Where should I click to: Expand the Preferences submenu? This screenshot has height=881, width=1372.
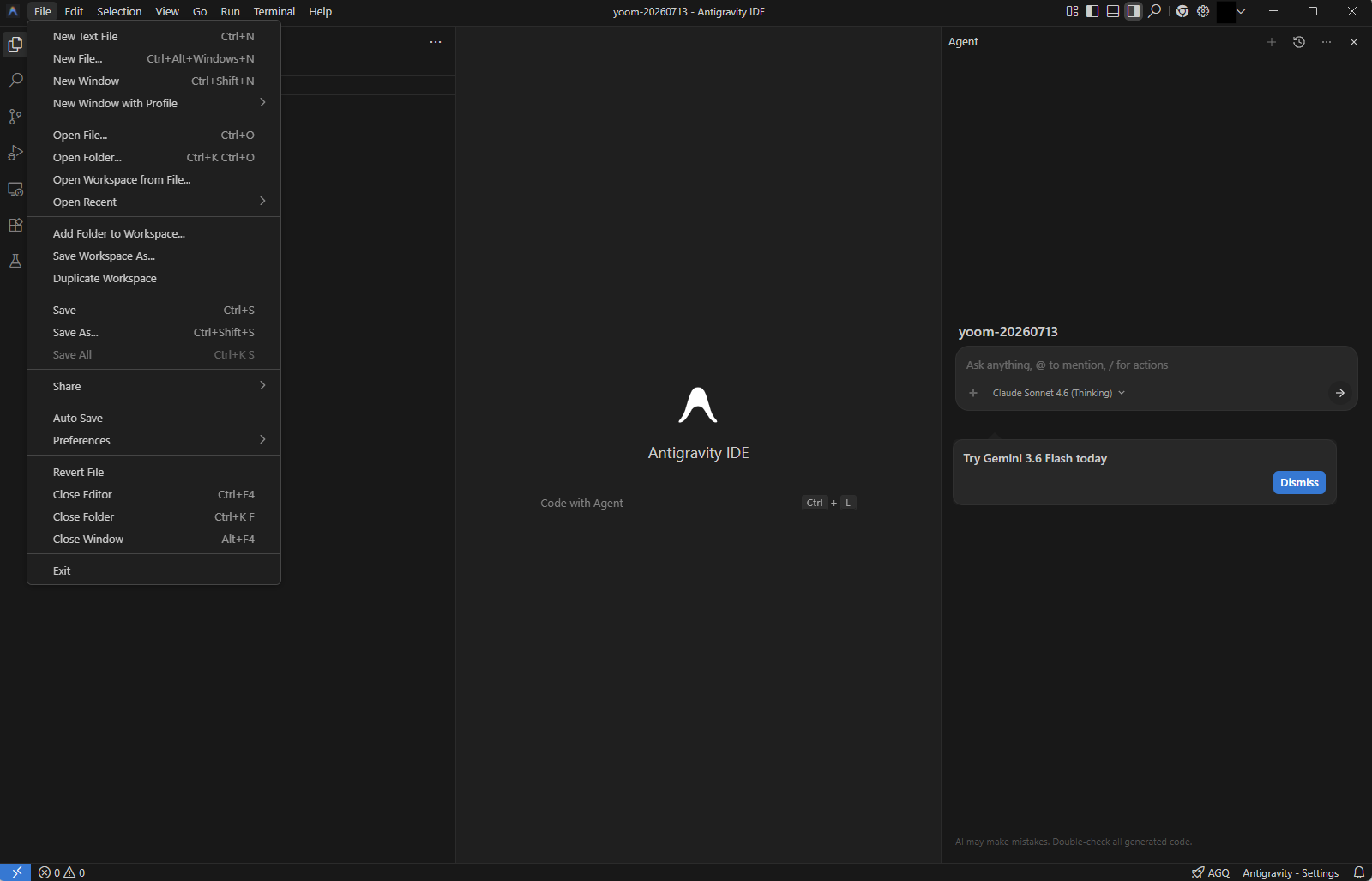[x=154, y=440]
